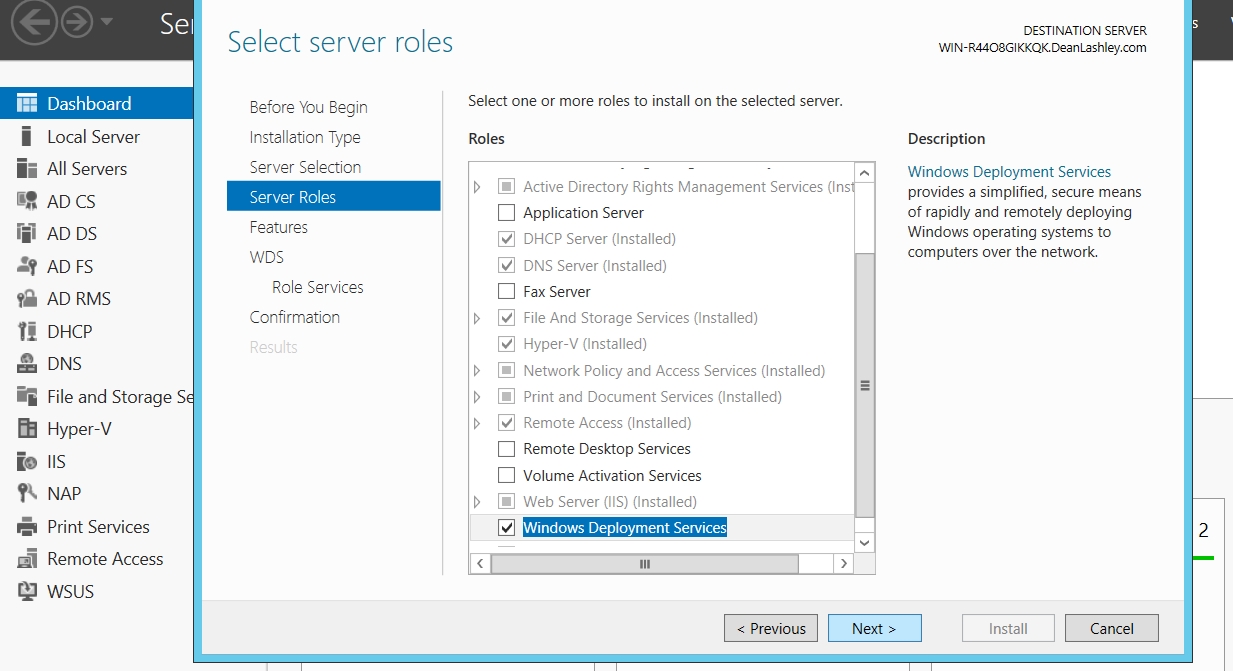1233x671 pixels.
Task: Expand the Remote Access role tree
Action: click(x=478, y=423)
